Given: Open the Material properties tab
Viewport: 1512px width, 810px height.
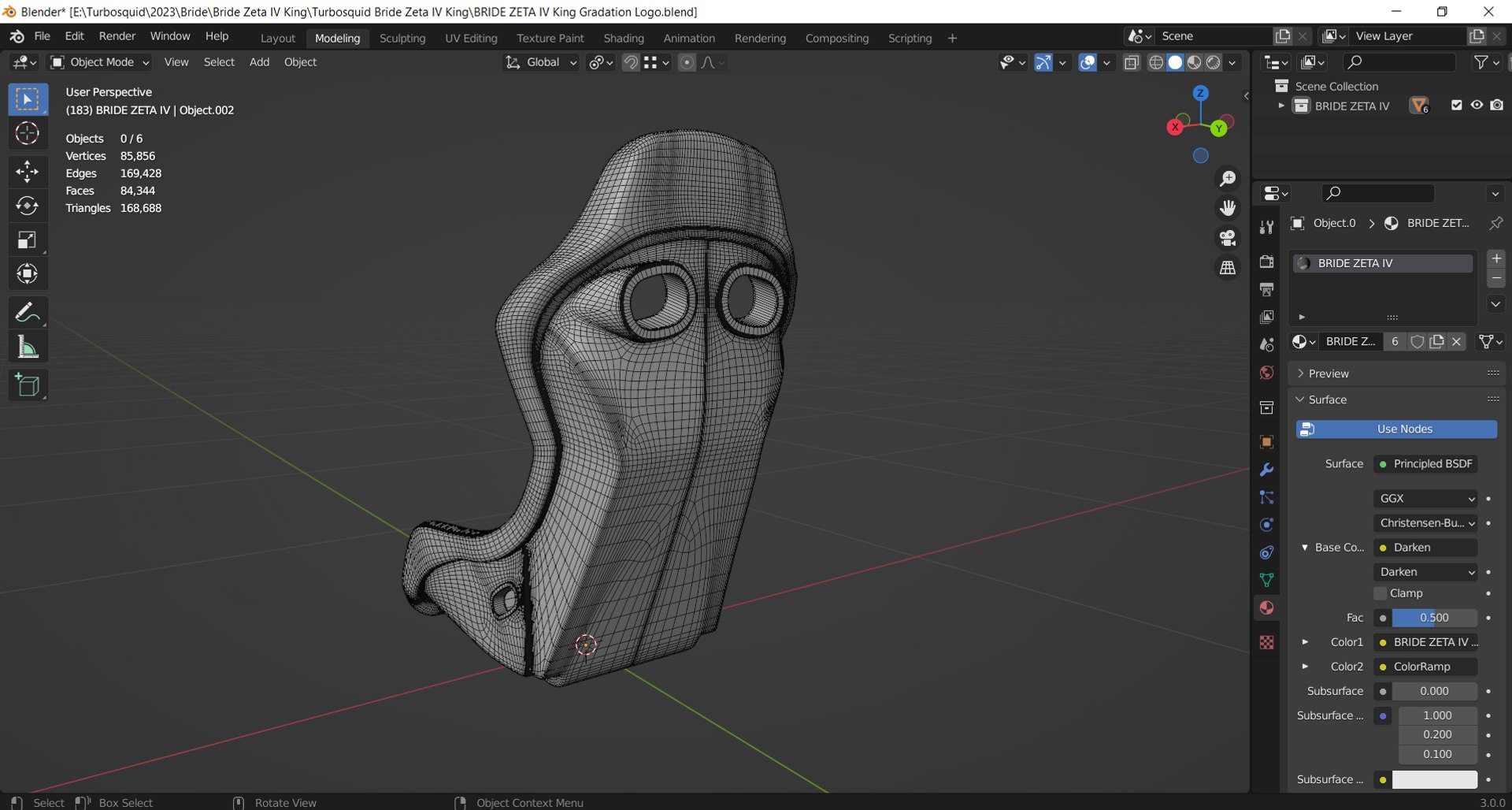Looking at the screenshot, I should tap(1266, 607).
